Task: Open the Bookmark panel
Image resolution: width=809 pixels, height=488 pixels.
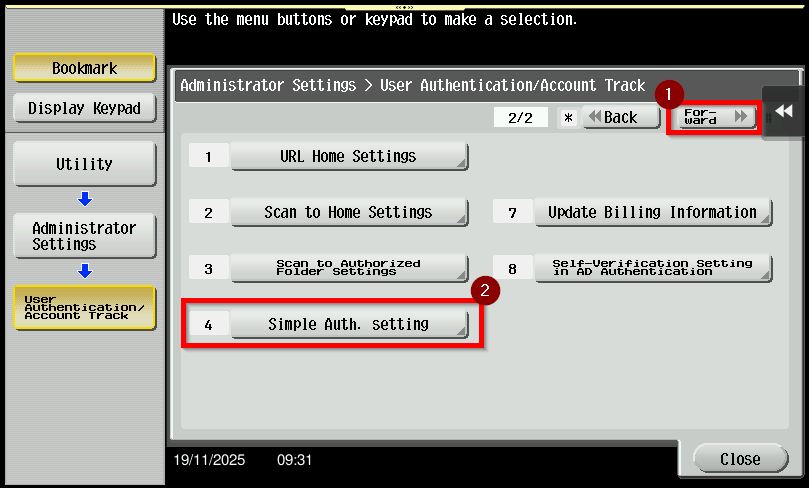Action: tap(85, 69)
